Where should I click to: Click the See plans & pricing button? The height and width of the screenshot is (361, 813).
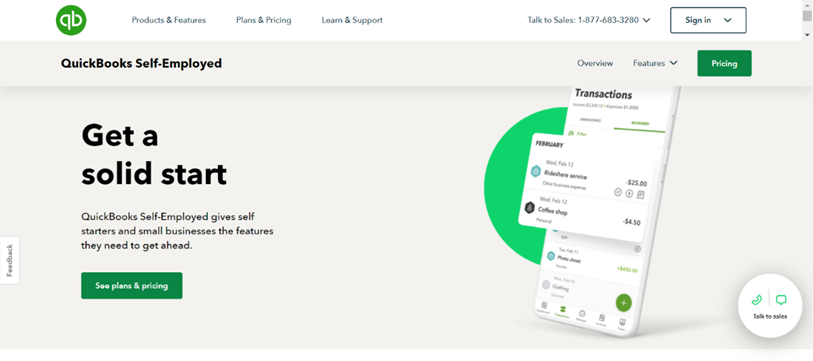pos(132,286)
